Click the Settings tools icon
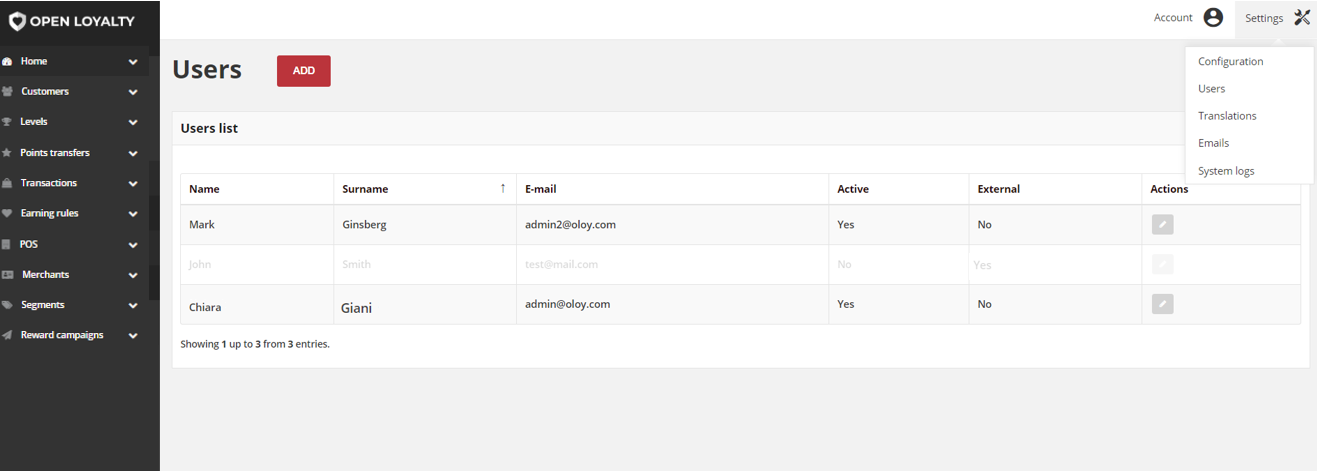1317x473 pixels. (x=1301, y=17)
